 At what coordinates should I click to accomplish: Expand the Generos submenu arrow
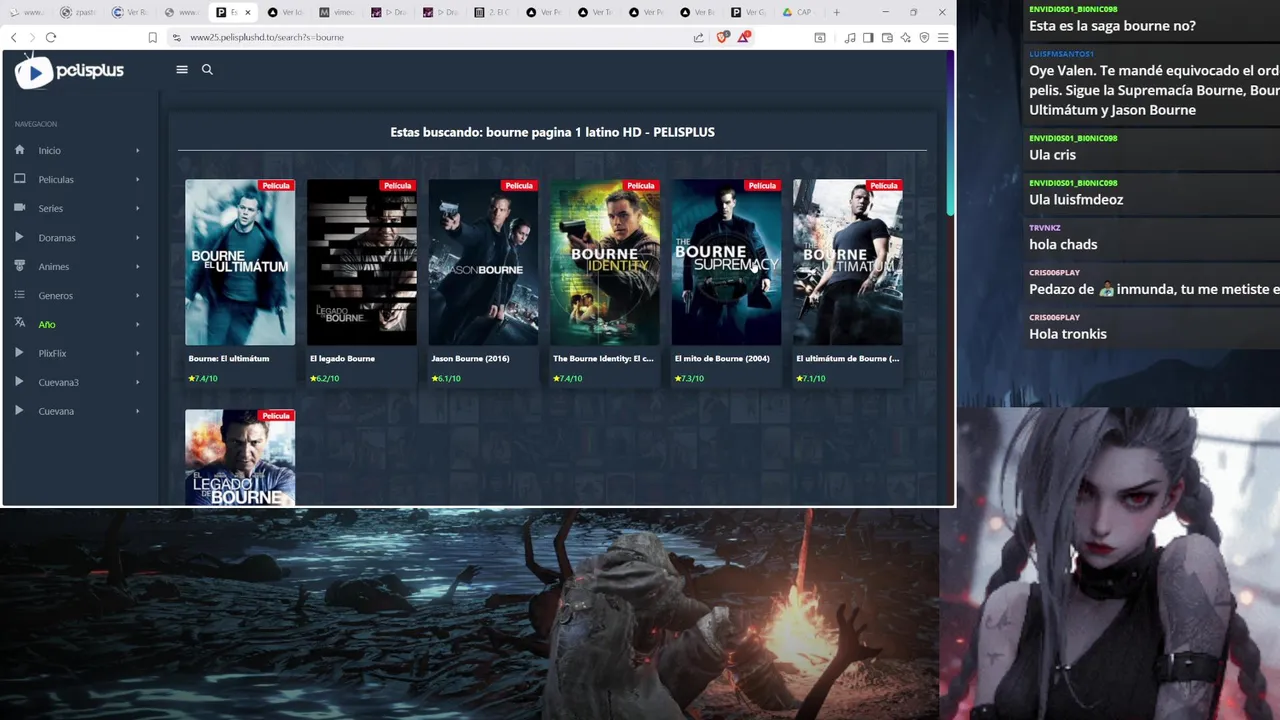[137, 295]
